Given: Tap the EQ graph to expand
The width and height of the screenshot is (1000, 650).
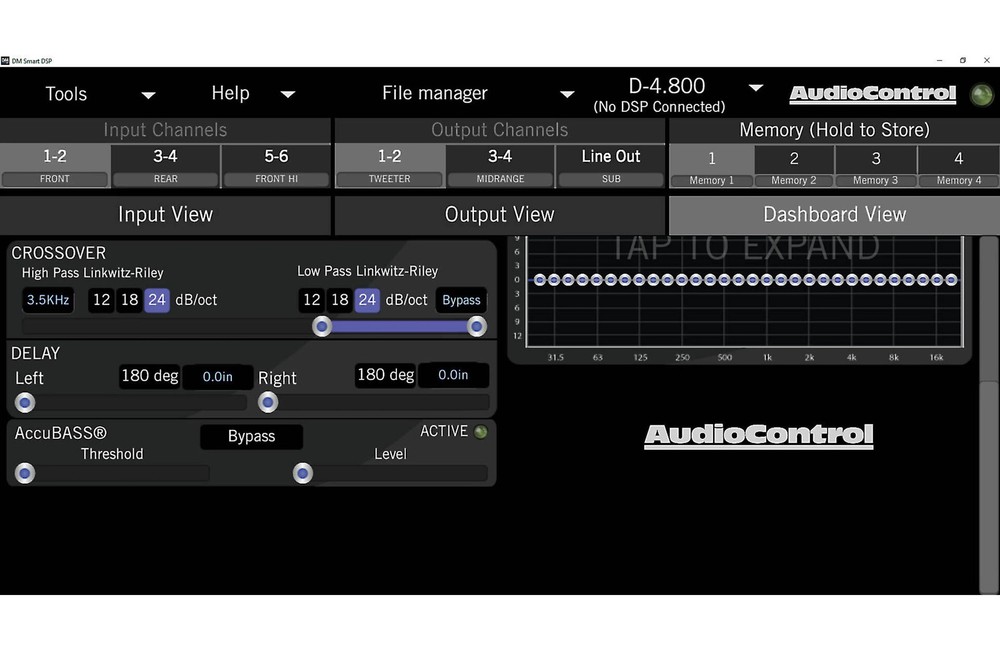Looking at the screenshot, I should [x=745, y=292].
